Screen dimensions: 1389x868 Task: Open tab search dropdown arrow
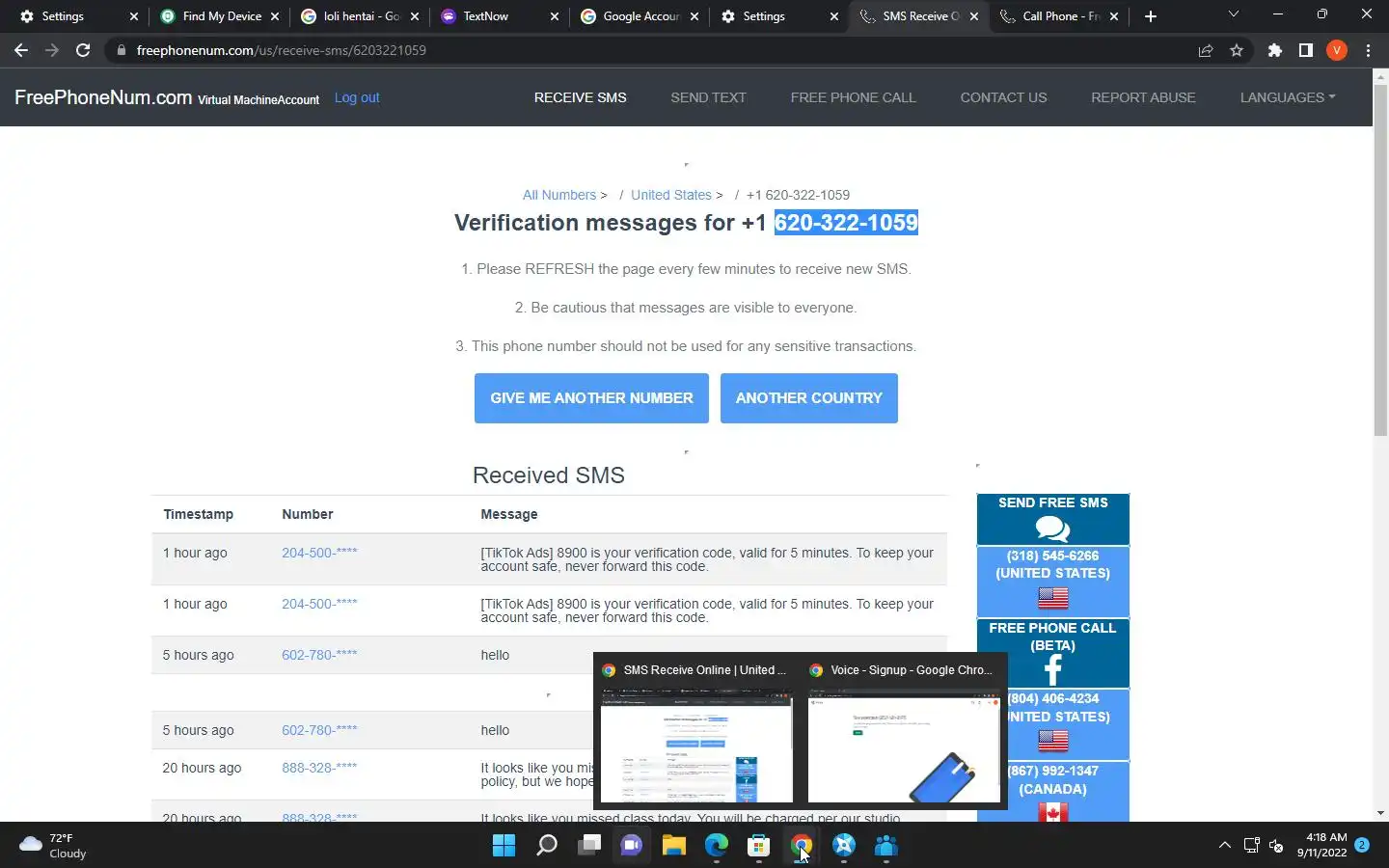click(x=1233, y=14)
